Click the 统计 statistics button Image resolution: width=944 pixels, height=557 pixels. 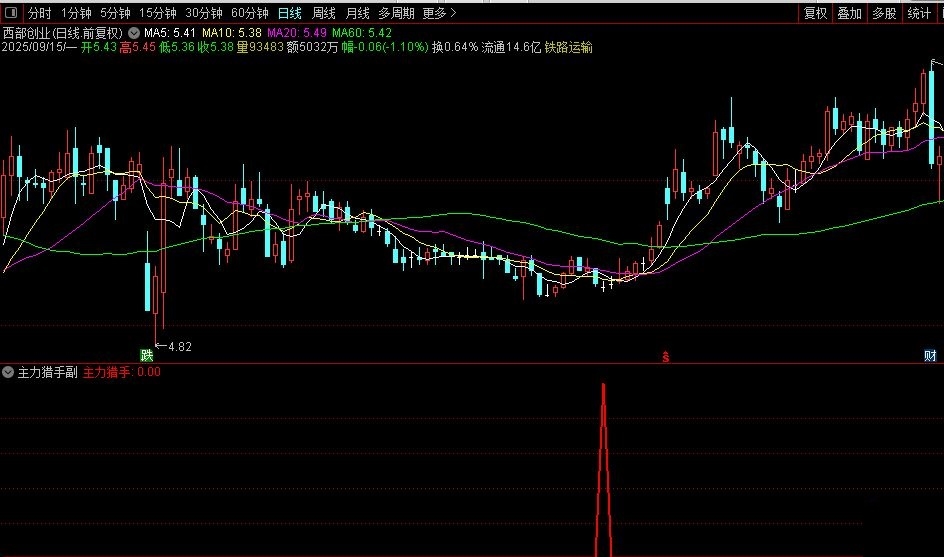pos(919,13)
